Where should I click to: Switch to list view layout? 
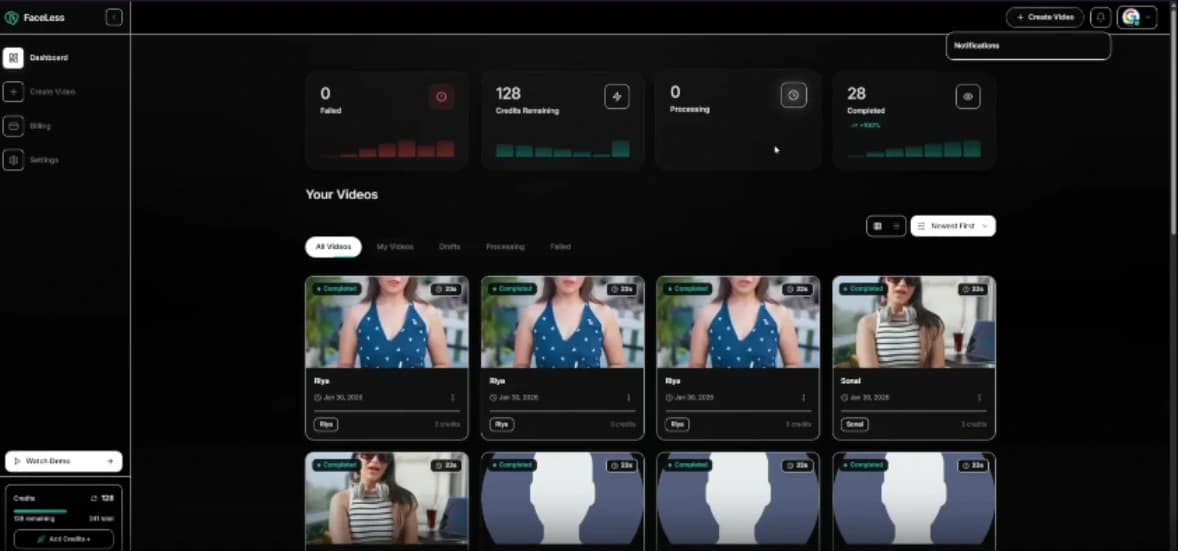tap(896, 226)
